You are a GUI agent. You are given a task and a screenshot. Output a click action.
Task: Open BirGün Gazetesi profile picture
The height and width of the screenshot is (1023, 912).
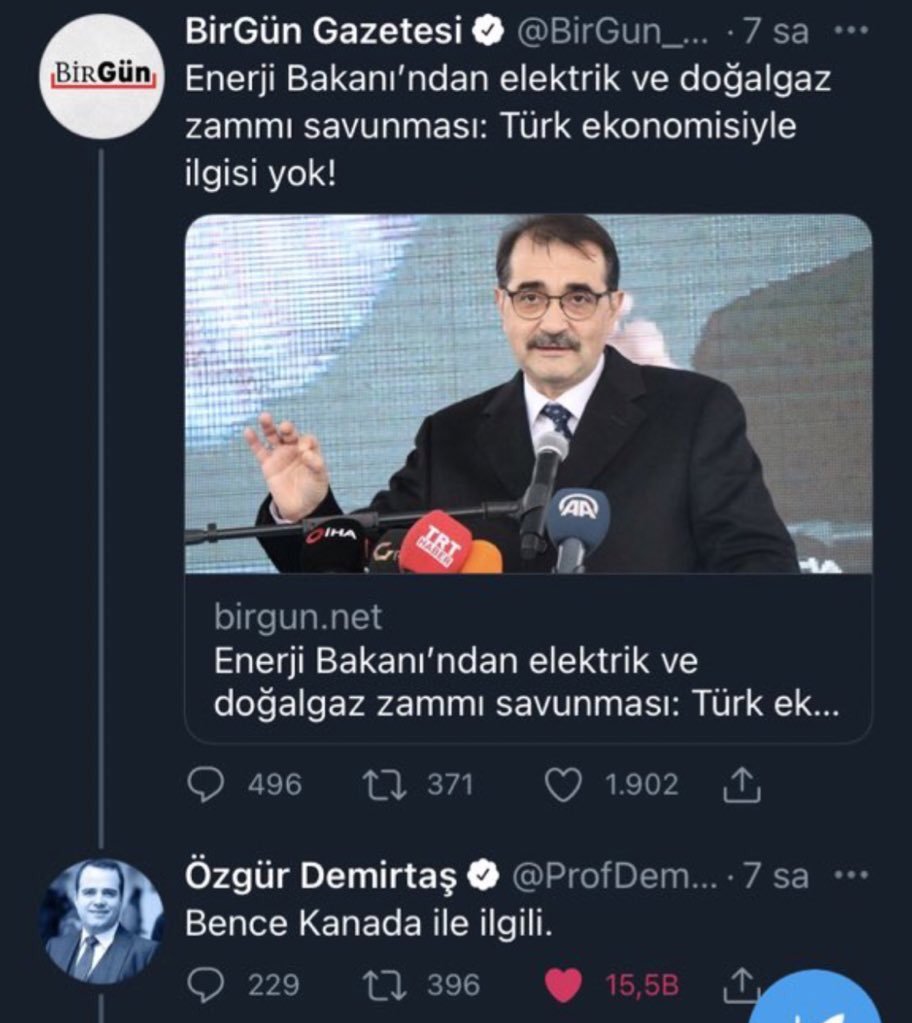[100, 76]
